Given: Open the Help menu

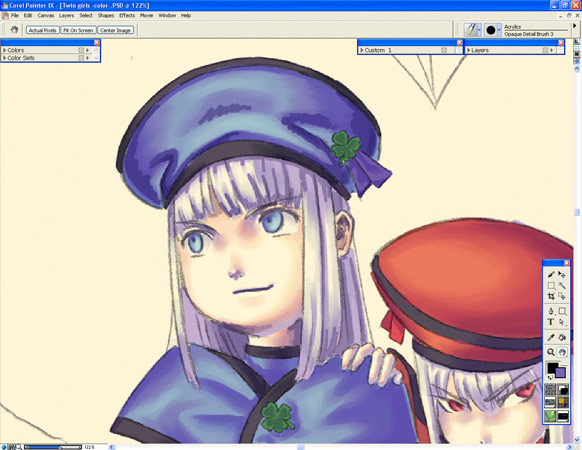Looking at the screenshot, I should click(186, 16).
